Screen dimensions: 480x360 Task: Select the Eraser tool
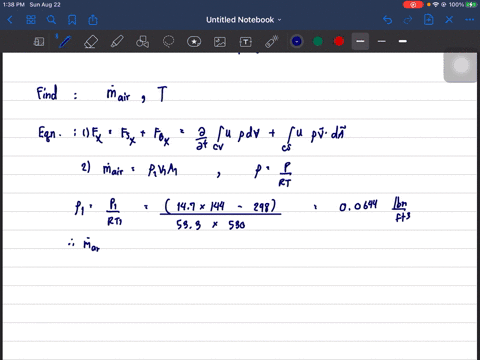[91, 42]
